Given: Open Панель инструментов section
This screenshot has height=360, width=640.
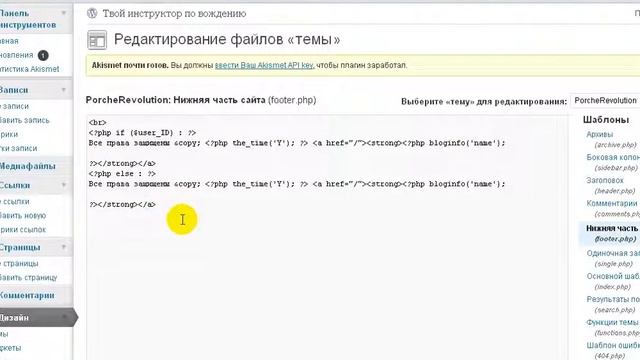Looking at the screenshot, I should pyautogui.click(x=28, y=19).
